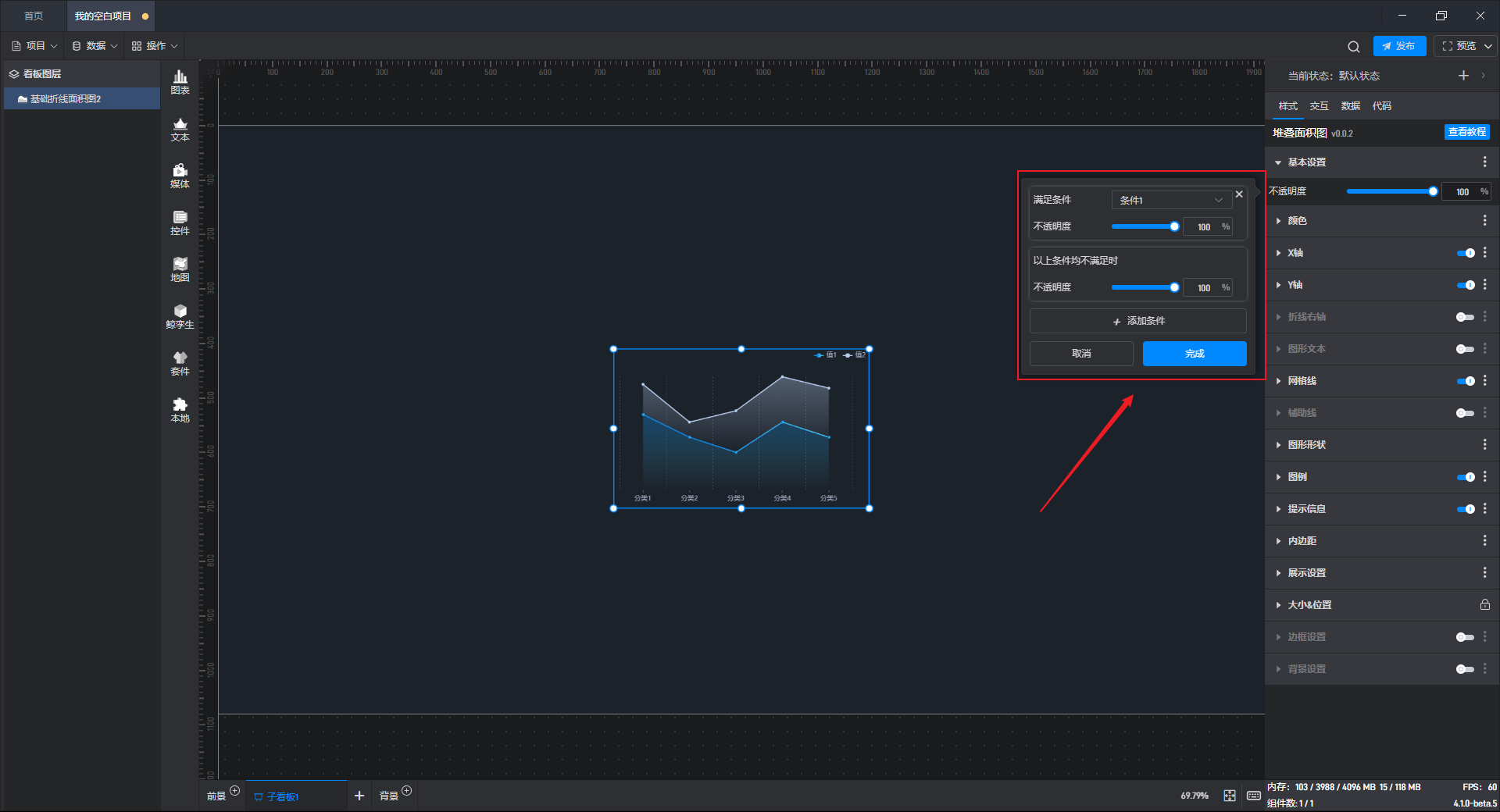The width and height of the screenshot is (1500, 812).
Task: Open the 文本 text components panel
Action: tap(180, 129)
